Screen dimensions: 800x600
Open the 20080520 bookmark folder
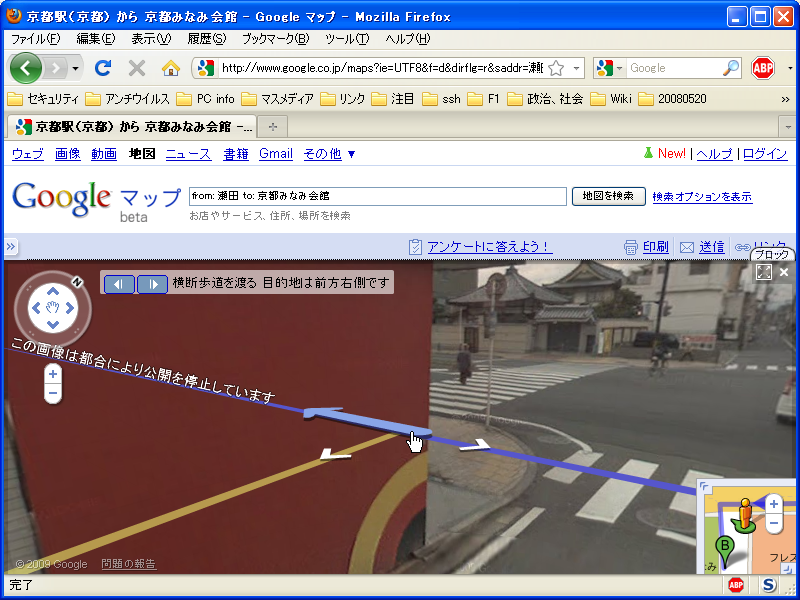click(672, 99)
